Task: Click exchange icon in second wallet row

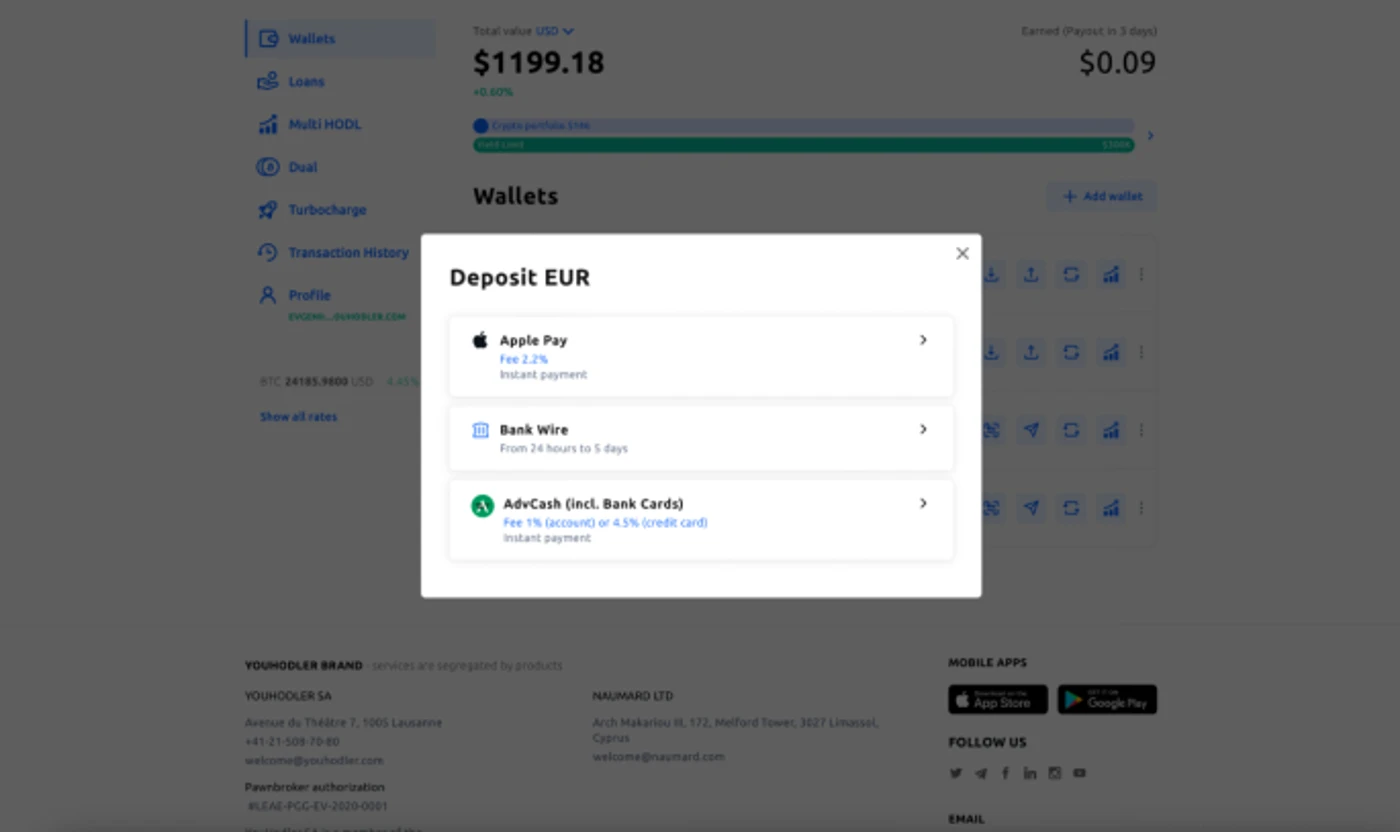Action: [1071, 352]
